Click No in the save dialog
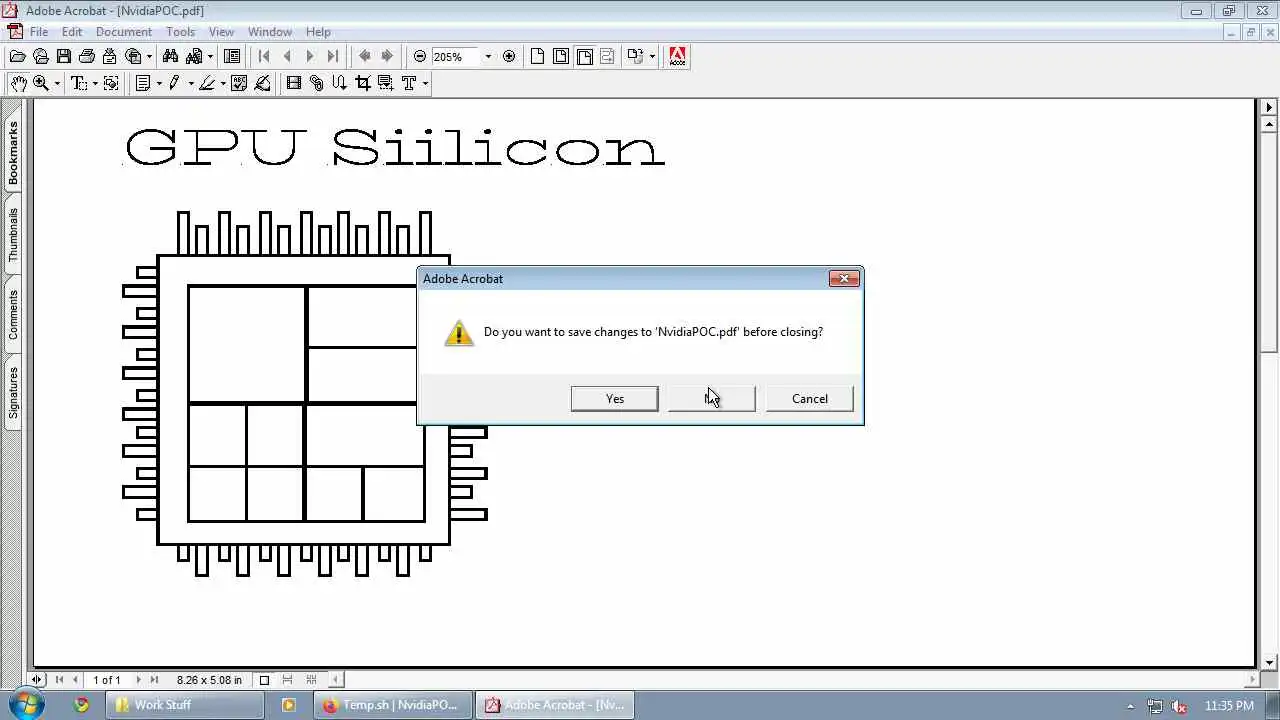Screen dimensions: 1280x720 [712, 398]
